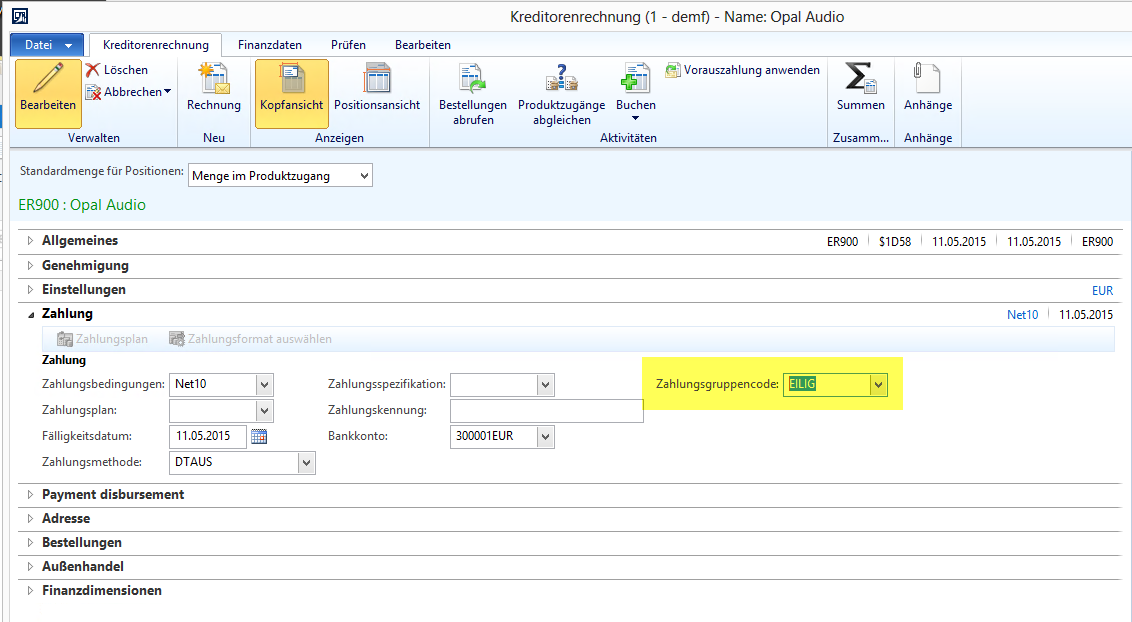Image resolution: width=1132 pixels, height=622 pixels.
Task: Expand the Finanzdimensionen section
Action: coord(31,591)
